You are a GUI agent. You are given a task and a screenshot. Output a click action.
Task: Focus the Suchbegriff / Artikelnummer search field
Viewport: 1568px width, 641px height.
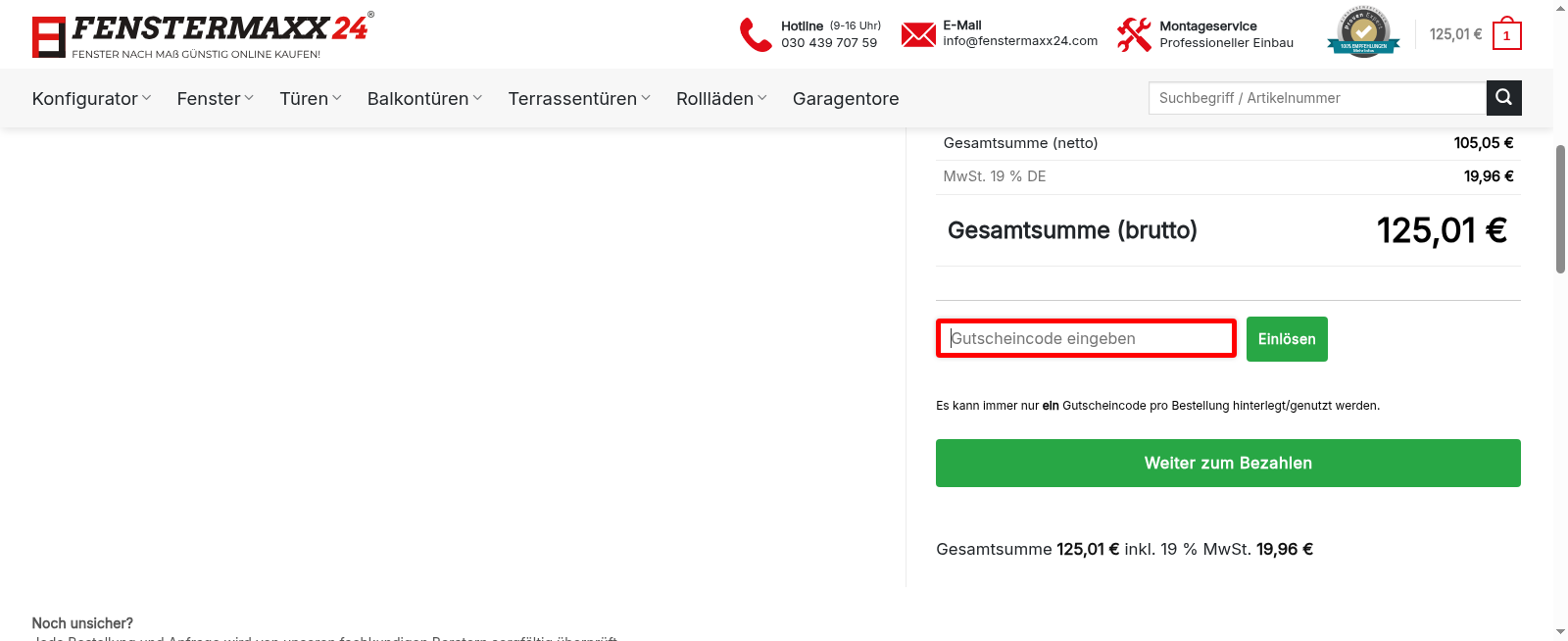pos(1317,98)
